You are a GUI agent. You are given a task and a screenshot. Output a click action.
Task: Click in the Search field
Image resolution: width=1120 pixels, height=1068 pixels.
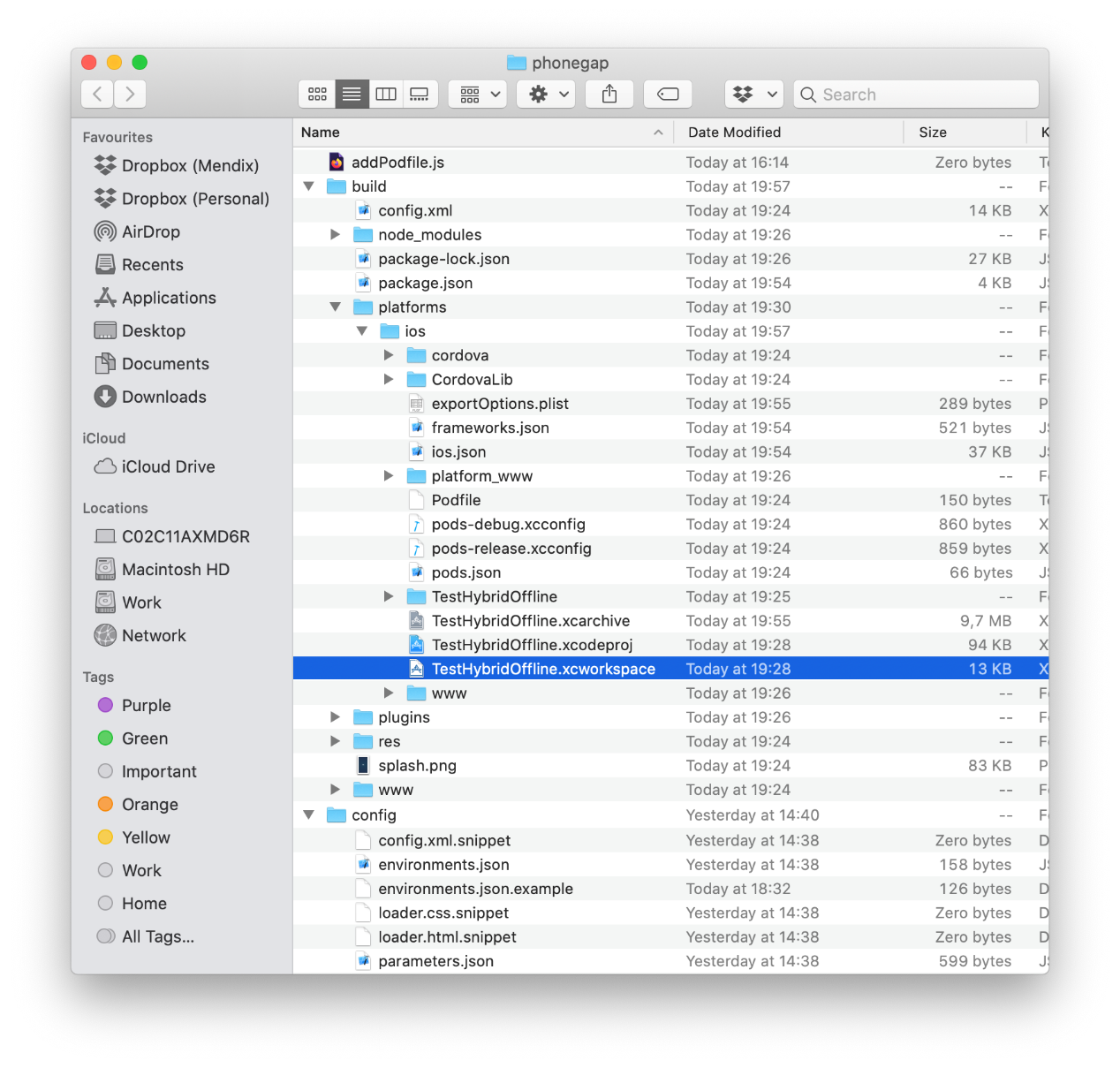[x=916, y=95]
